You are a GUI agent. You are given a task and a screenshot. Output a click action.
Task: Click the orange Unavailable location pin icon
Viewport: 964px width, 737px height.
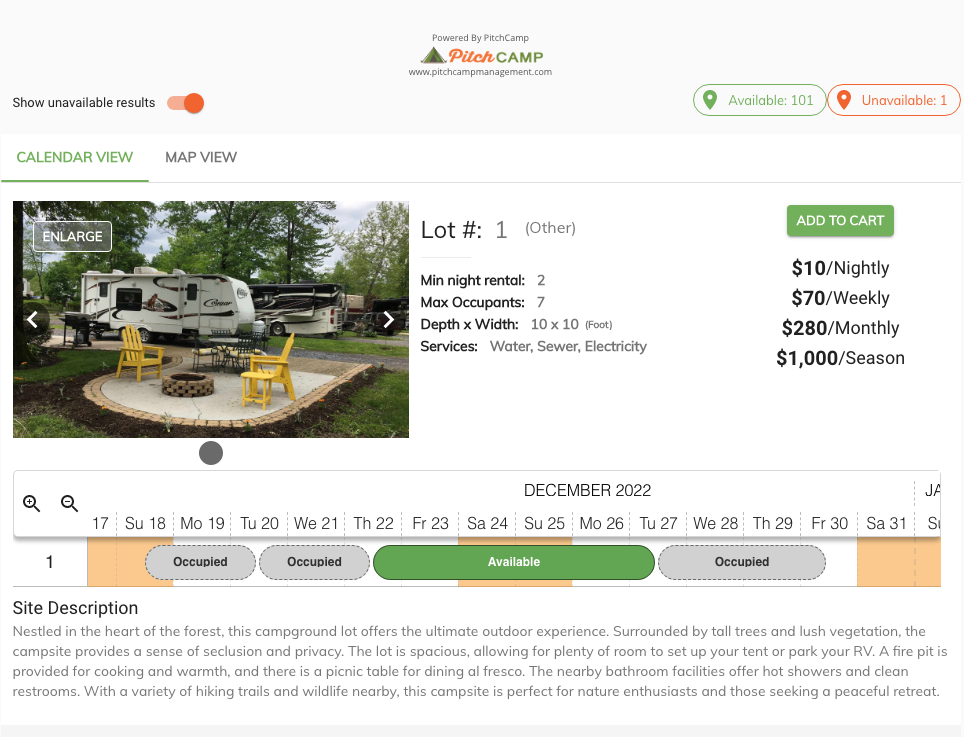click(844, 100)
